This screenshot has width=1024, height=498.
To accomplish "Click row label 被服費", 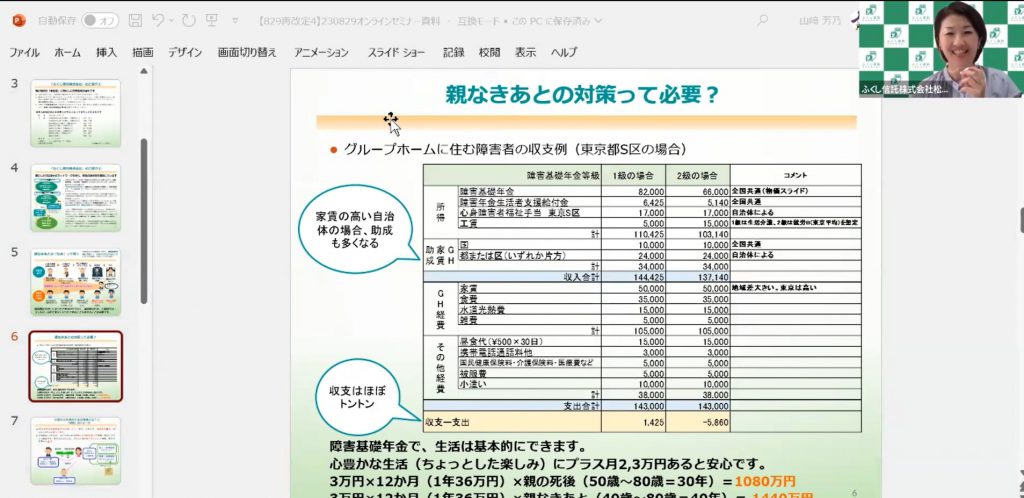I will pos(473,374).
